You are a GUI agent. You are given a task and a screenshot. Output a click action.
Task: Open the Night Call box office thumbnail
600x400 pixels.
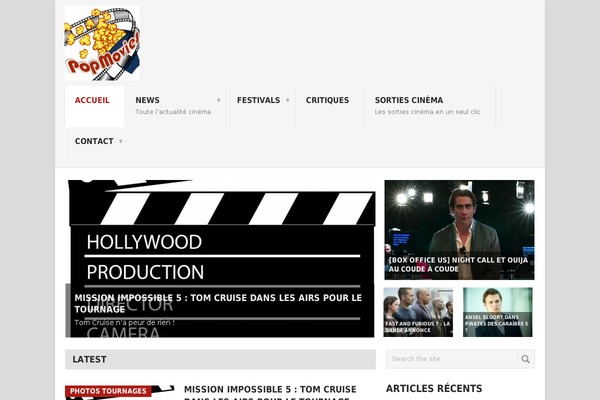pyautogui.click(x=459, y=230)
